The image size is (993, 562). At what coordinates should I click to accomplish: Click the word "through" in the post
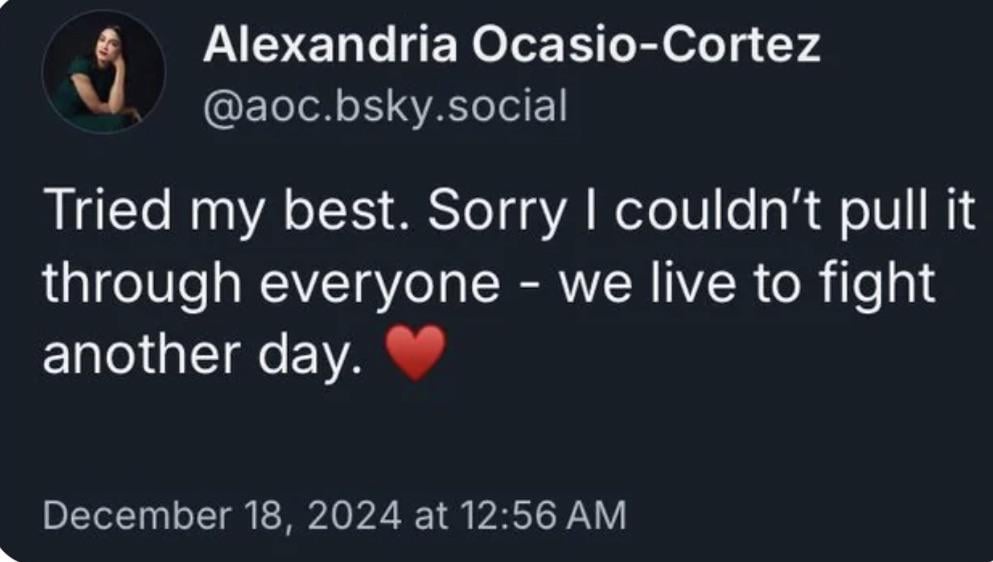click(x=138, y=285)
